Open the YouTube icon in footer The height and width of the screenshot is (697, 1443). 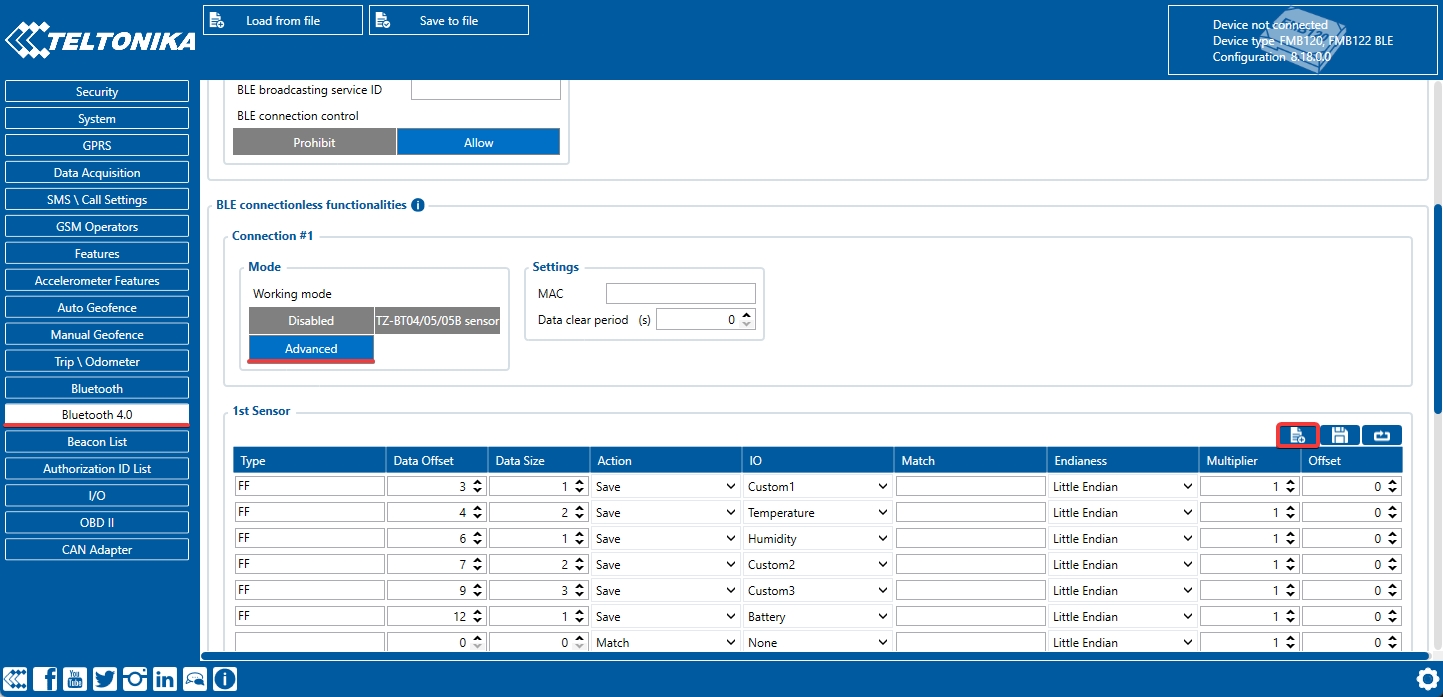click(75, 679)
